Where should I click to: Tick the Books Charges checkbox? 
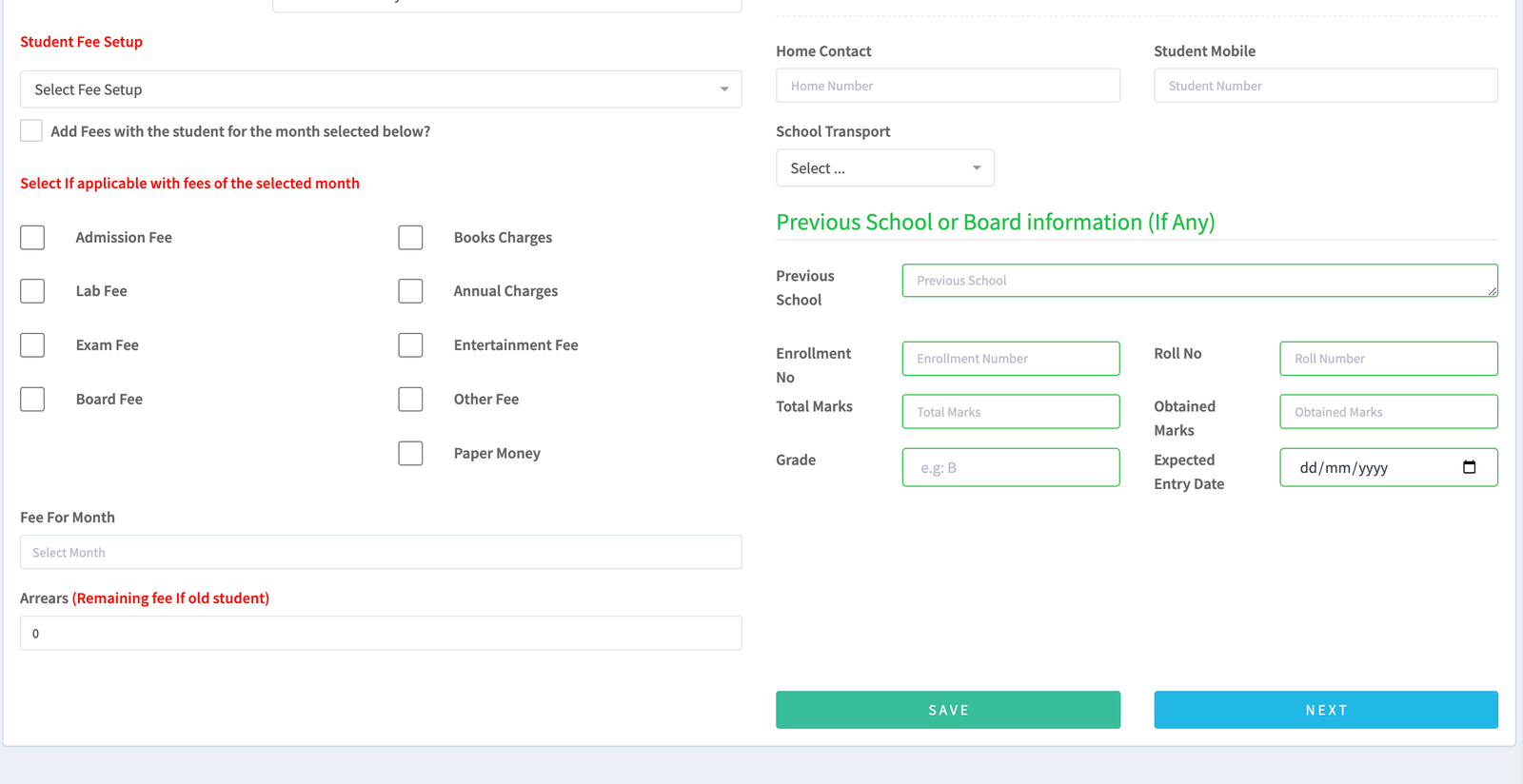410,237
